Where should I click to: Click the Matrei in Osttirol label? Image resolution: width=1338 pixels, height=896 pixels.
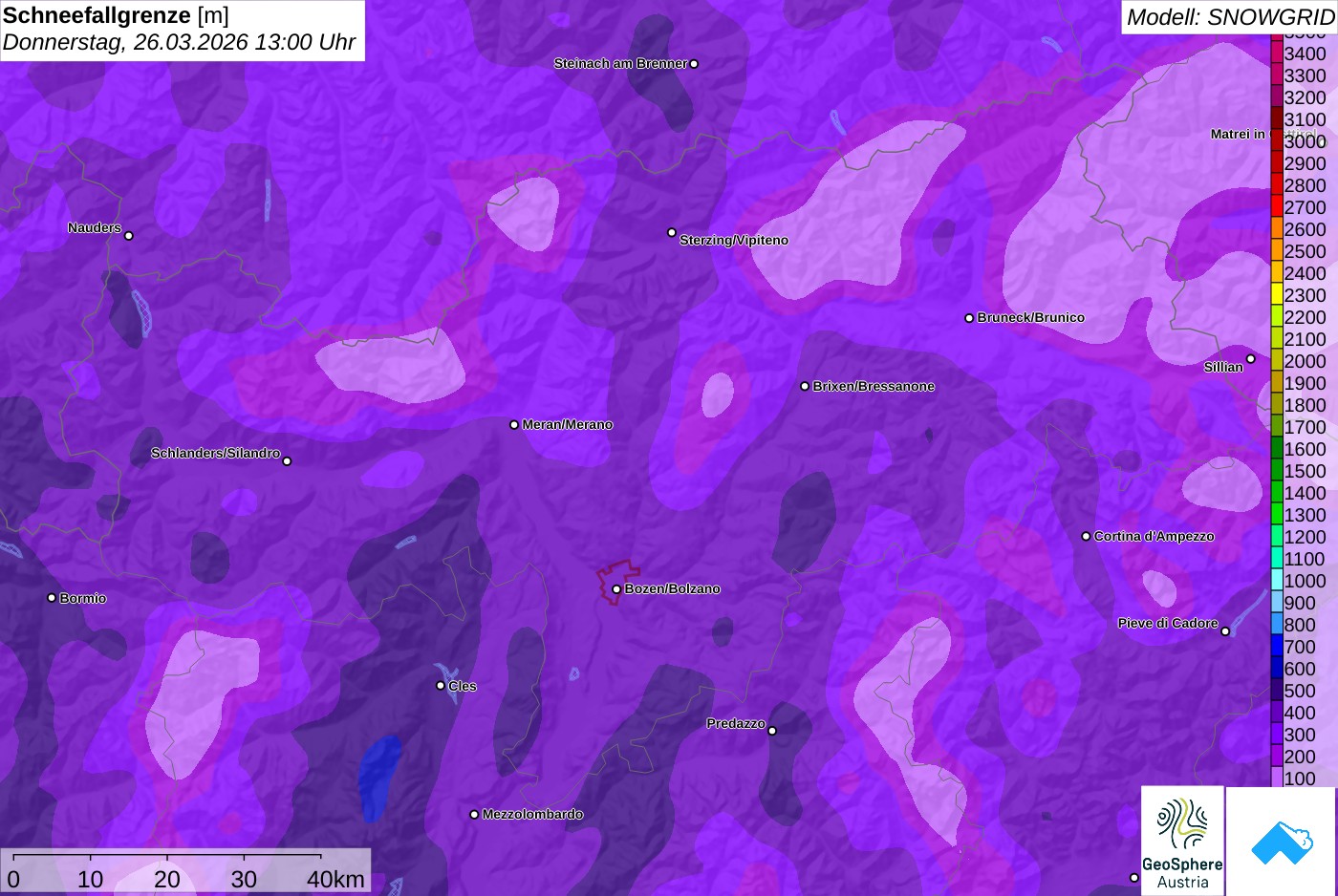pyautogui.click(x=1263, y=134)
